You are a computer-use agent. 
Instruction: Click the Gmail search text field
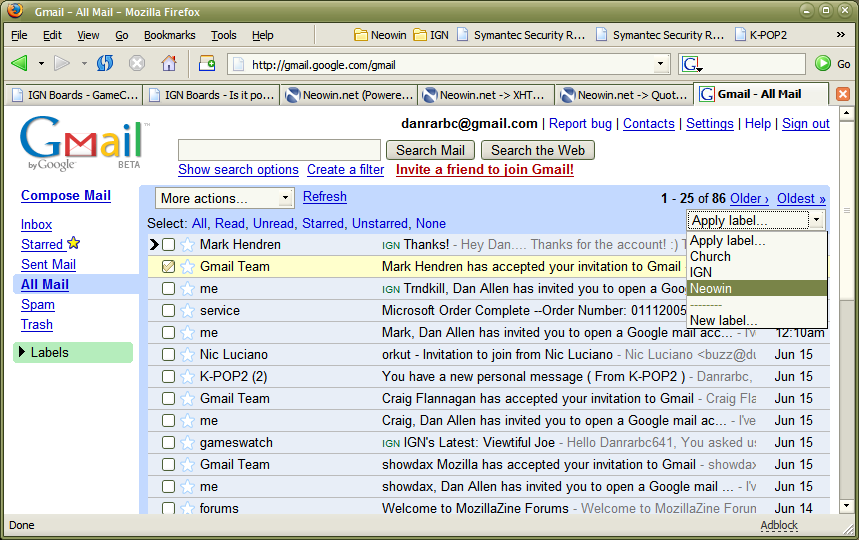(279, 150)
